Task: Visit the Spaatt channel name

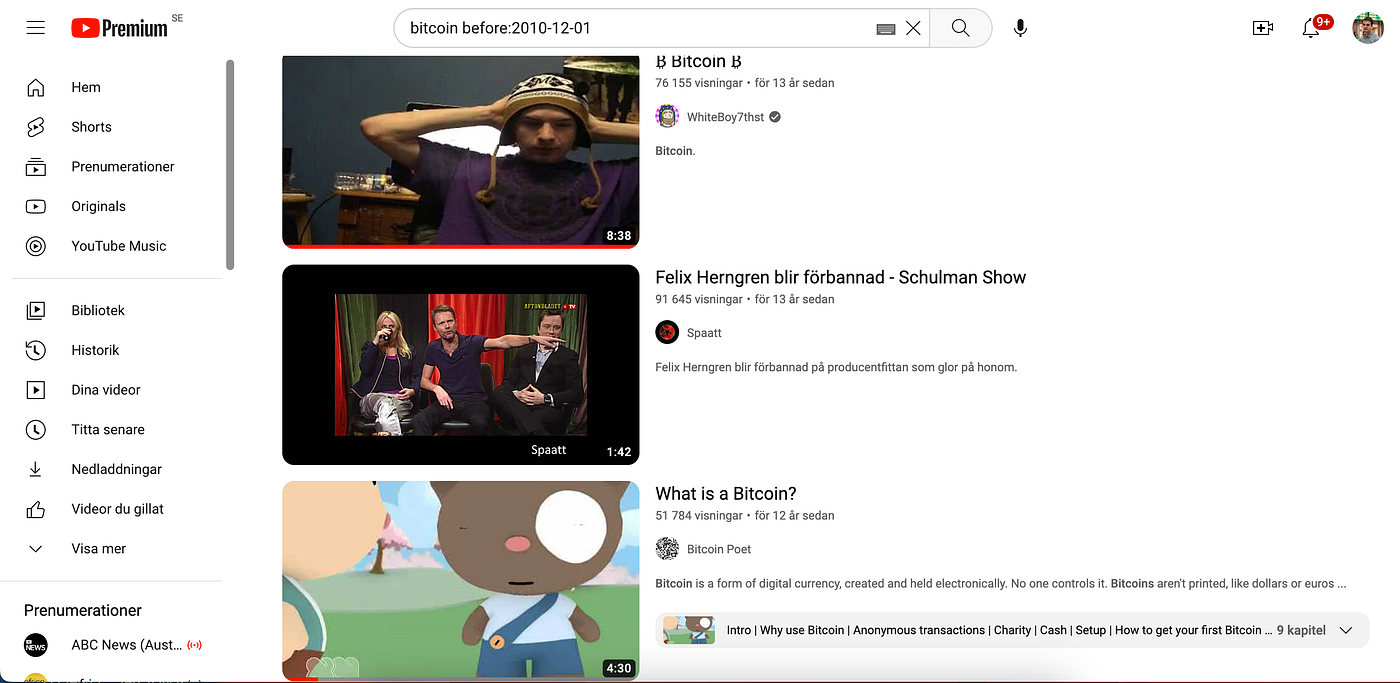Action: [x=704, y=332]
